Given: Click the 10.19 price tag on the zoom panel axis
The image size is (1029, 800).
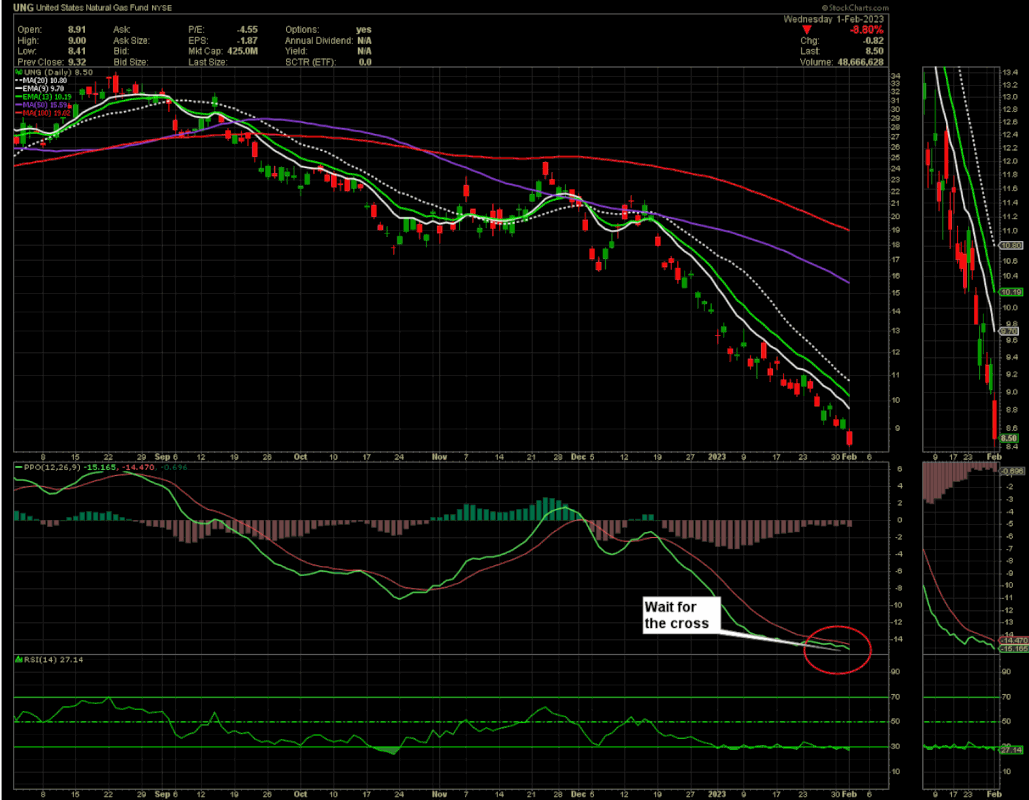Looking at the screenshot, I should 1011,292.
